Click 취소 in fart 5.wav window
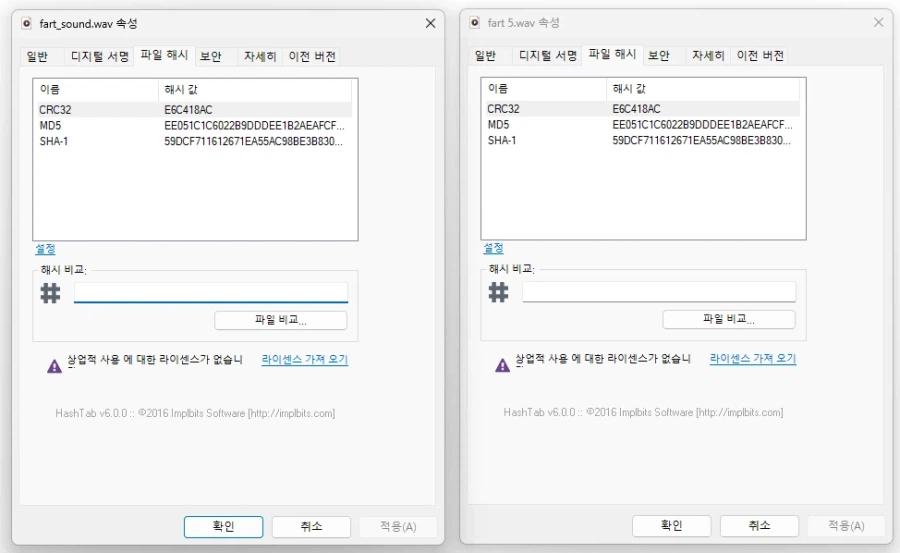The image size is (900, 553). coord(759,525)
